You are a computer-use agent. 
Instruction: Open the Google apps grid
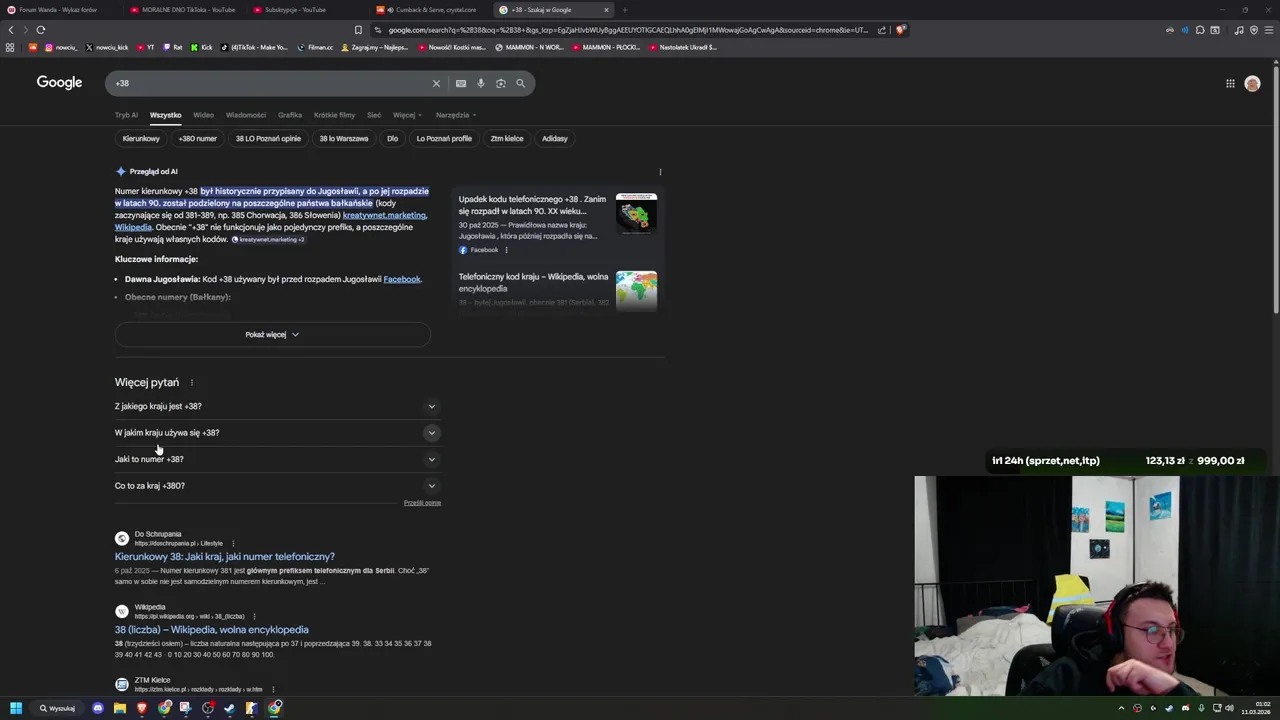pyautogui.click(x=1230, y=83)
